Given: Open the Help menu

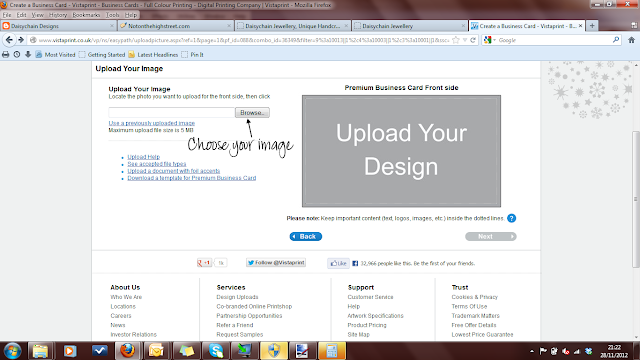Looking at the screenshot, I should (x=131, y=15).
